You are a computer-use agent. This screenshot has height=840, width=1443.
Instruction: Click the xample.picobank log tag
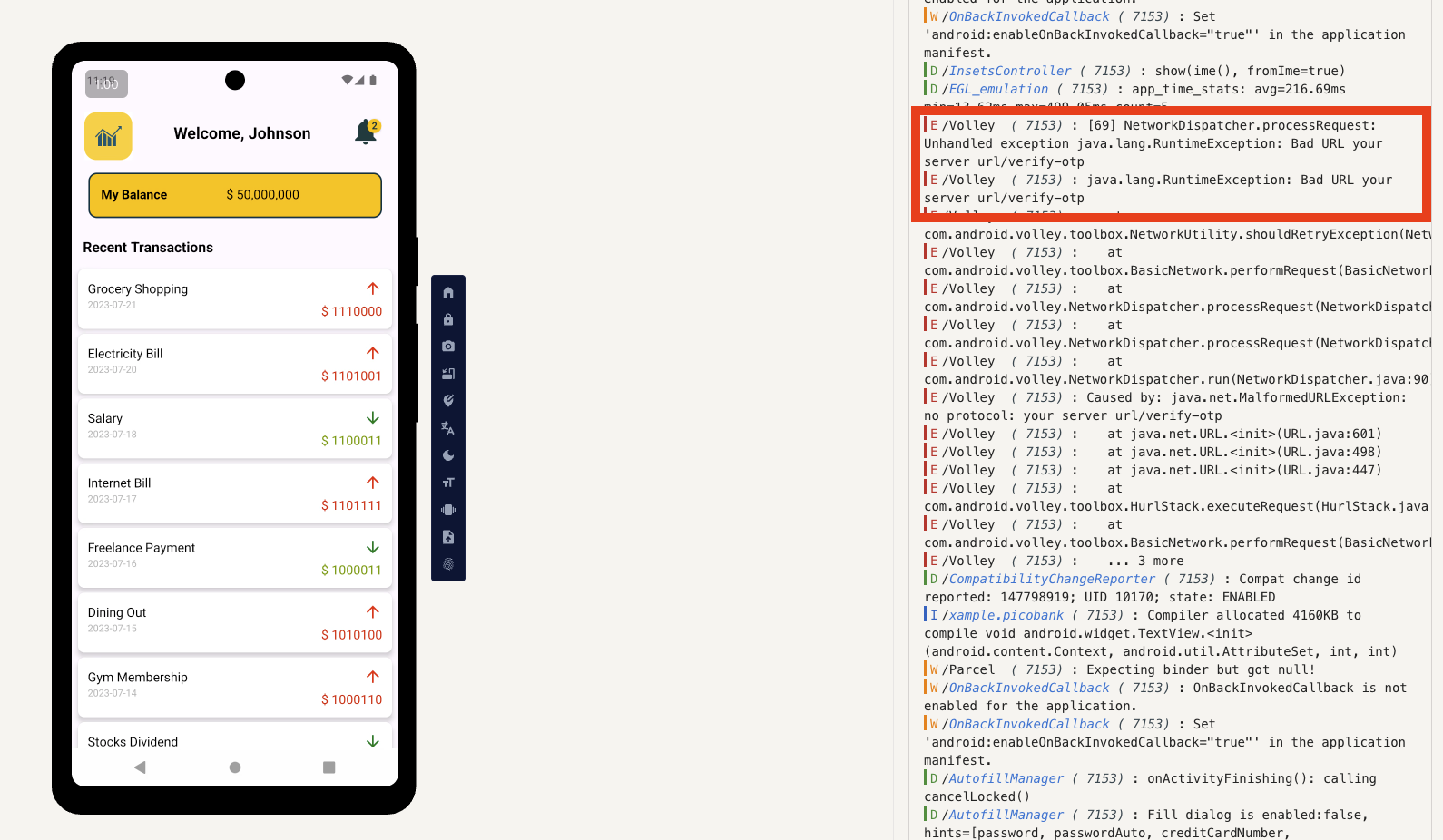(1006, 615)
